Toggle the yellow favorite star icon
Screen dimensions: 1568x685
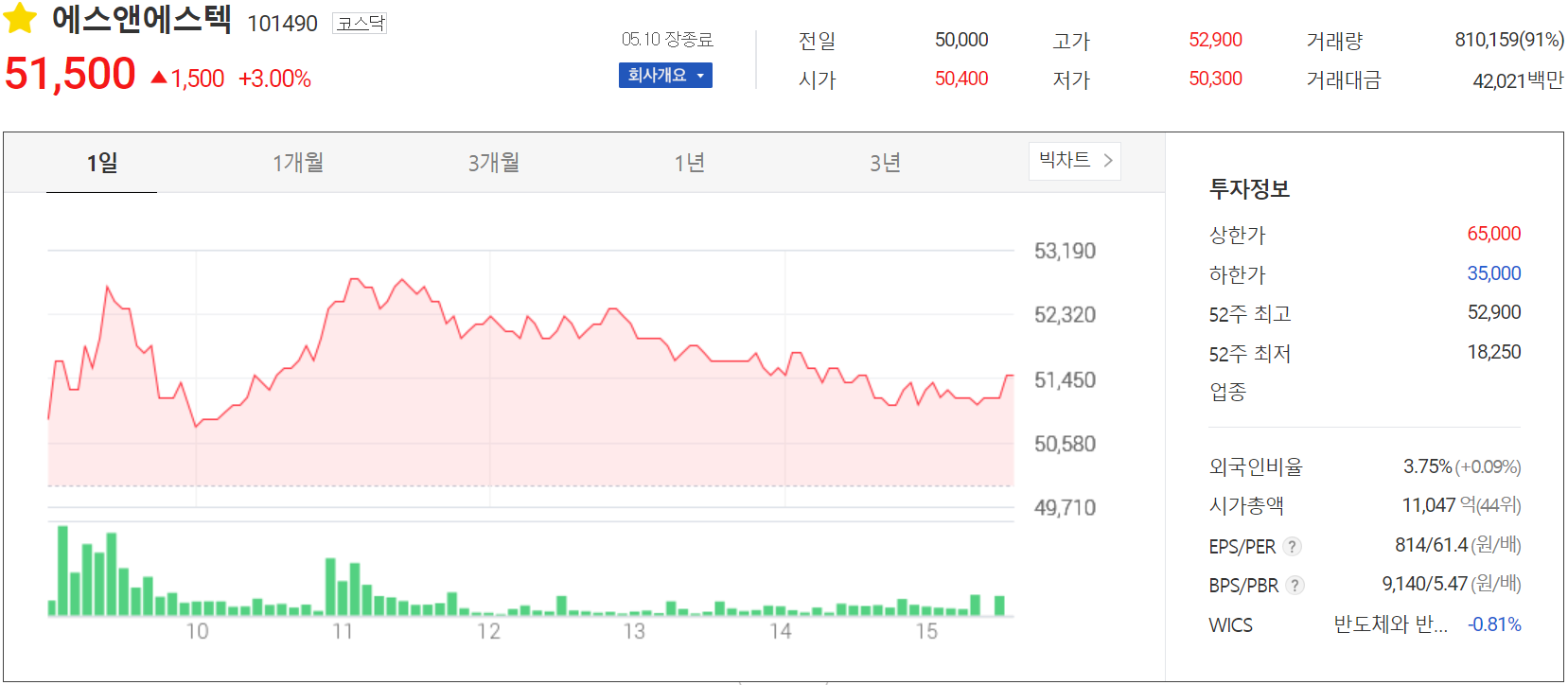tap(20, 18)
